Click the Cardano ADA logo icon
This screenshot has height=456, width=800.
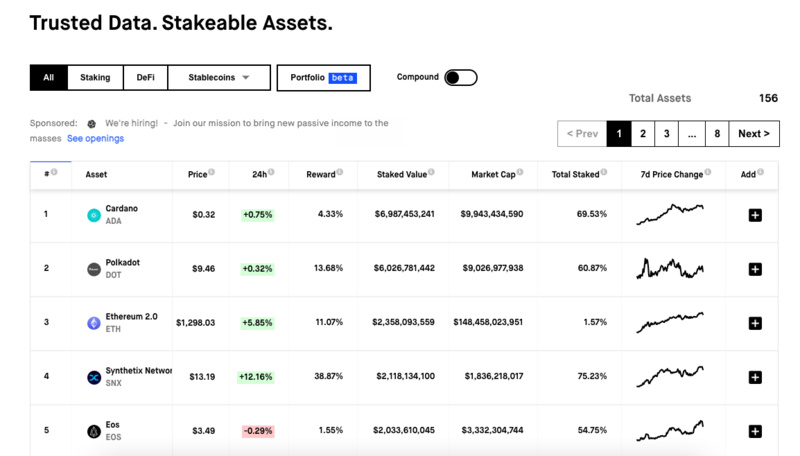coord(94,215)
